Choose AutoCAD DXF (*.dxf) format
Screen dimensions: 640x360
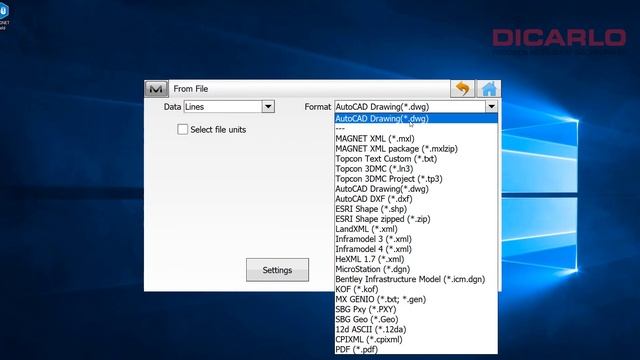[x=416, y=199]
